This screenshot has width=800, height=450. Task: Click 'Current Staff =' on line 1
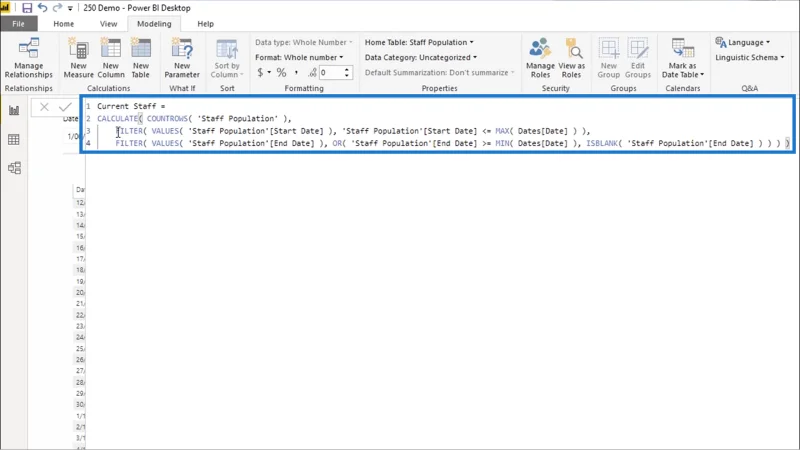click(131, 106)
